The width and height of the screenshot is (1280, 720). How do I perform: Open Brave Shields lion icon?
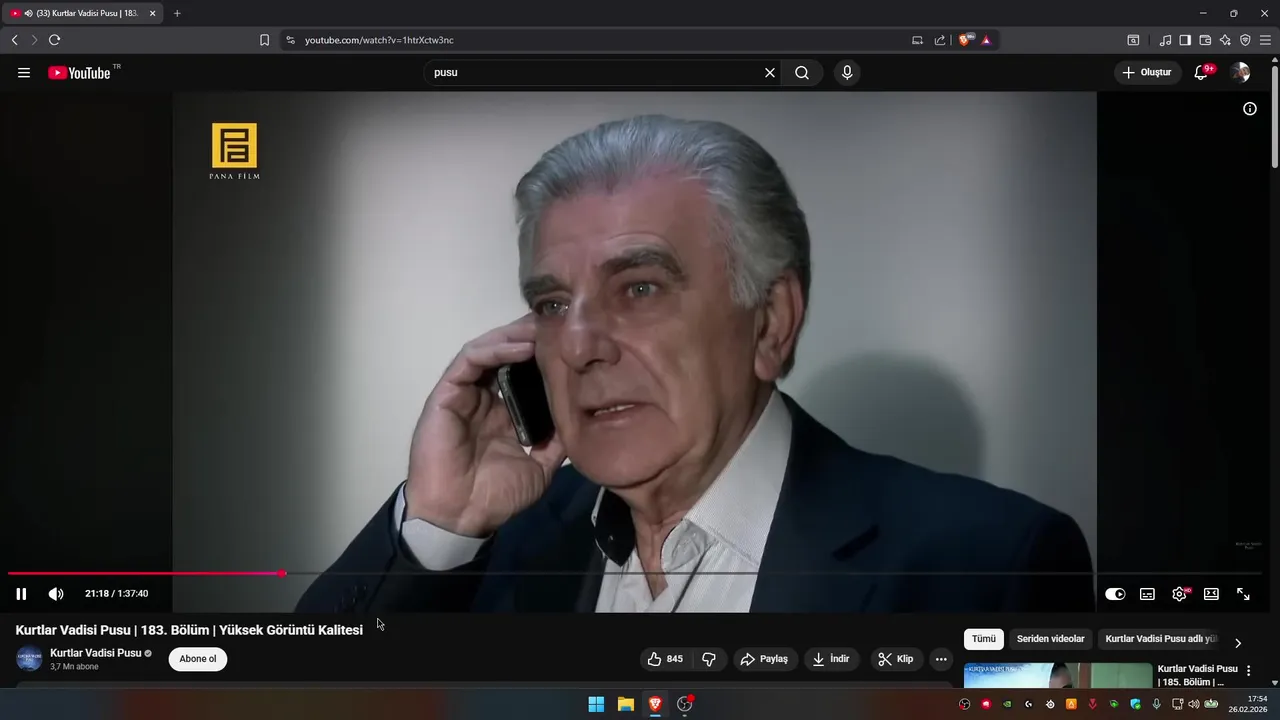[965, 40]
